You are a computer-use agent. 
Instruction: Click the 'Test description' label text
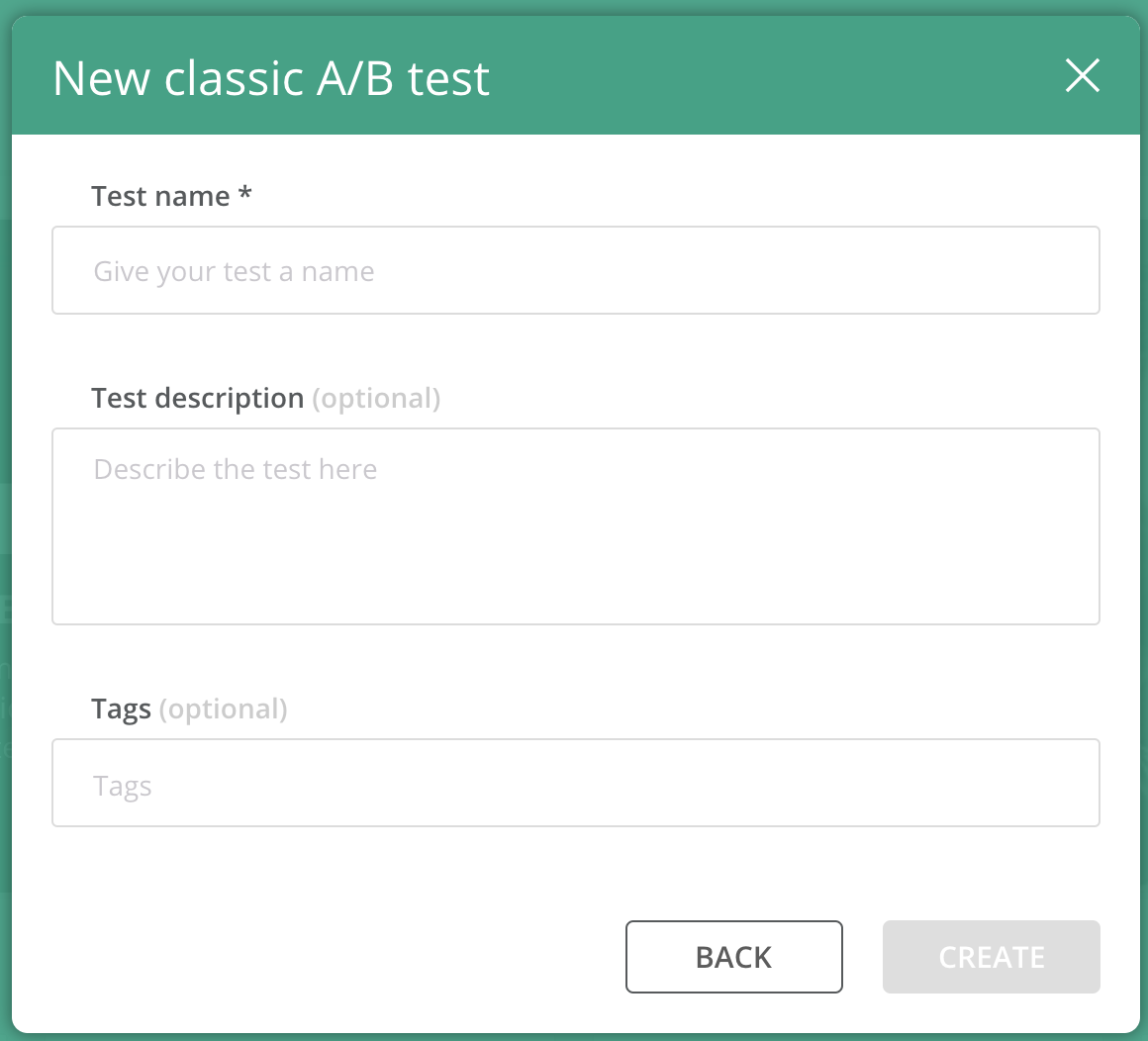[x=197, y=399]
